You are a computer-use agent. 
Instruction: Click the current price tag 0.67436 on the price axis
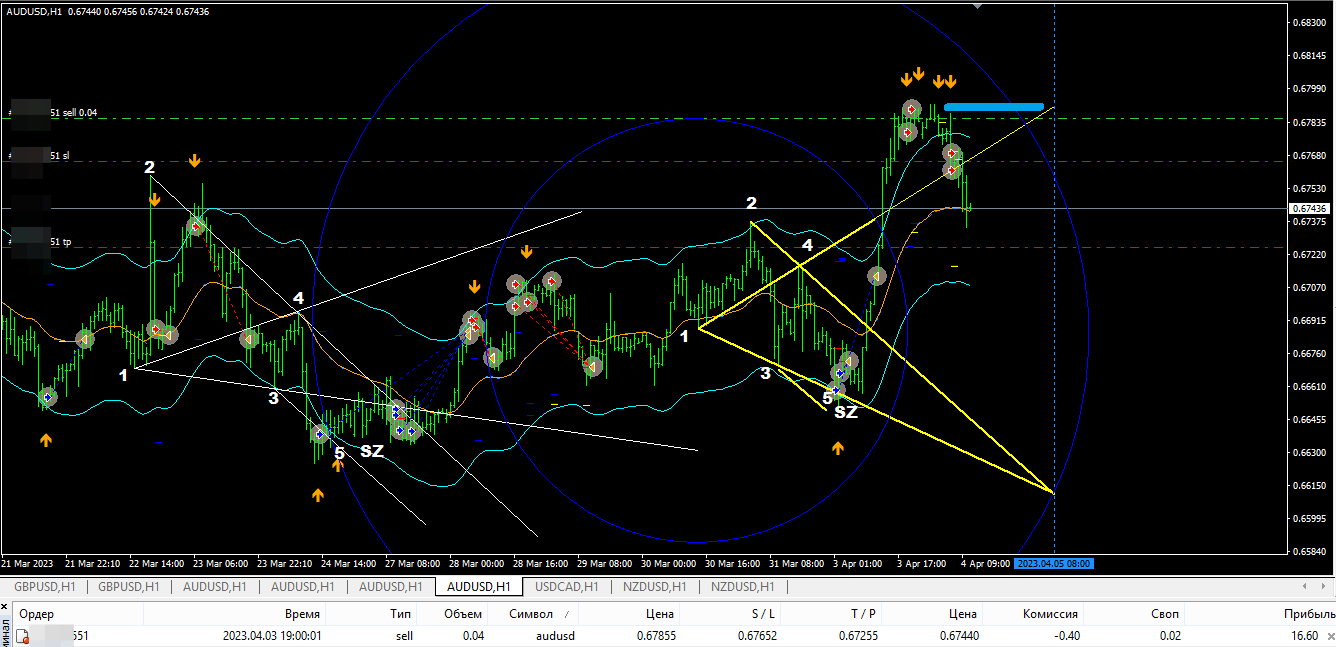(x=1308, y=208)
